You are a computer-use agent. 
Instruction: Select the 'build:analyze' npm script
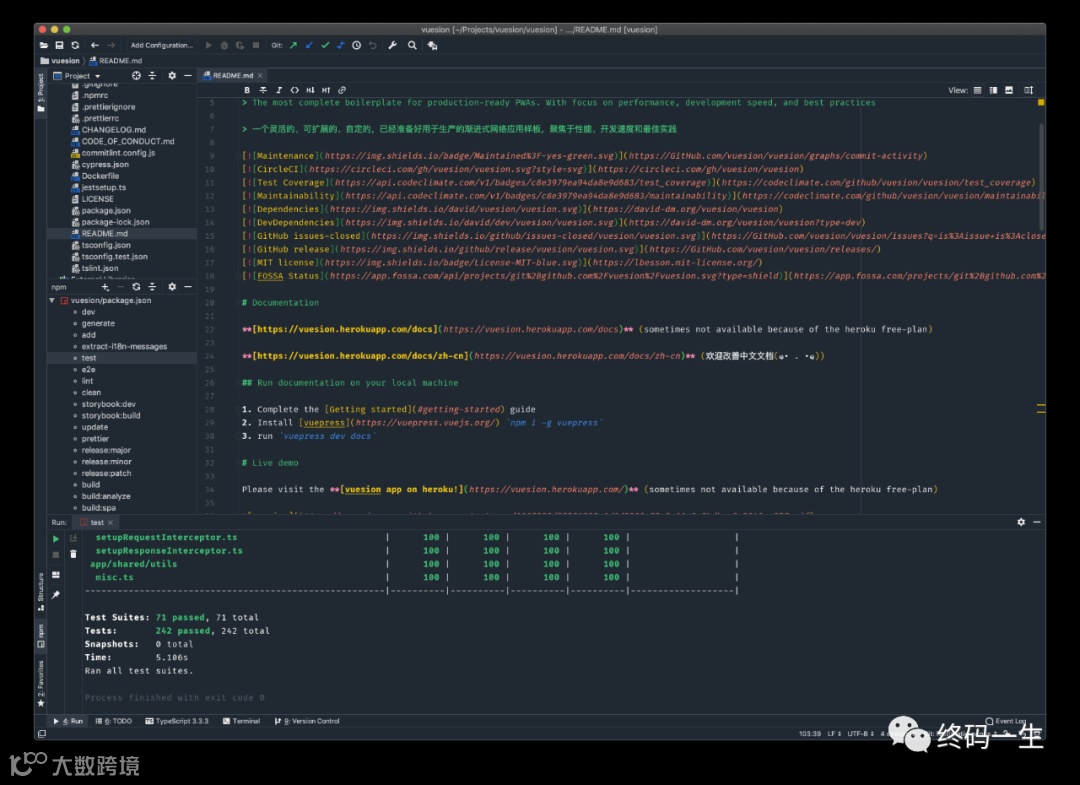[x=106, y=496]
